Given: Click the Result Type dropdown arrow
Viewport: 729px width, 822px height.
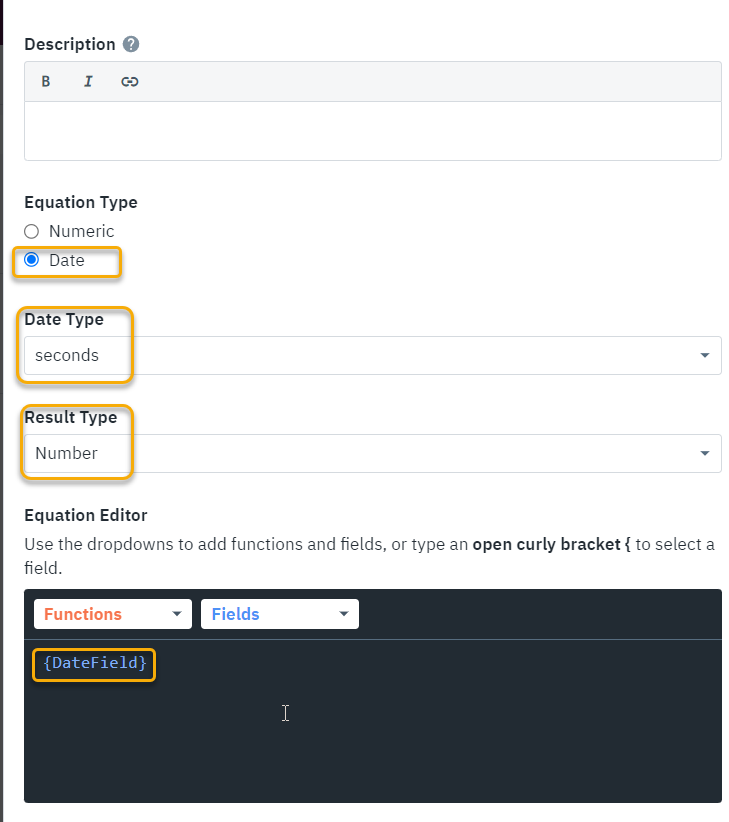Looking at the screenshot, I should 705,453.
